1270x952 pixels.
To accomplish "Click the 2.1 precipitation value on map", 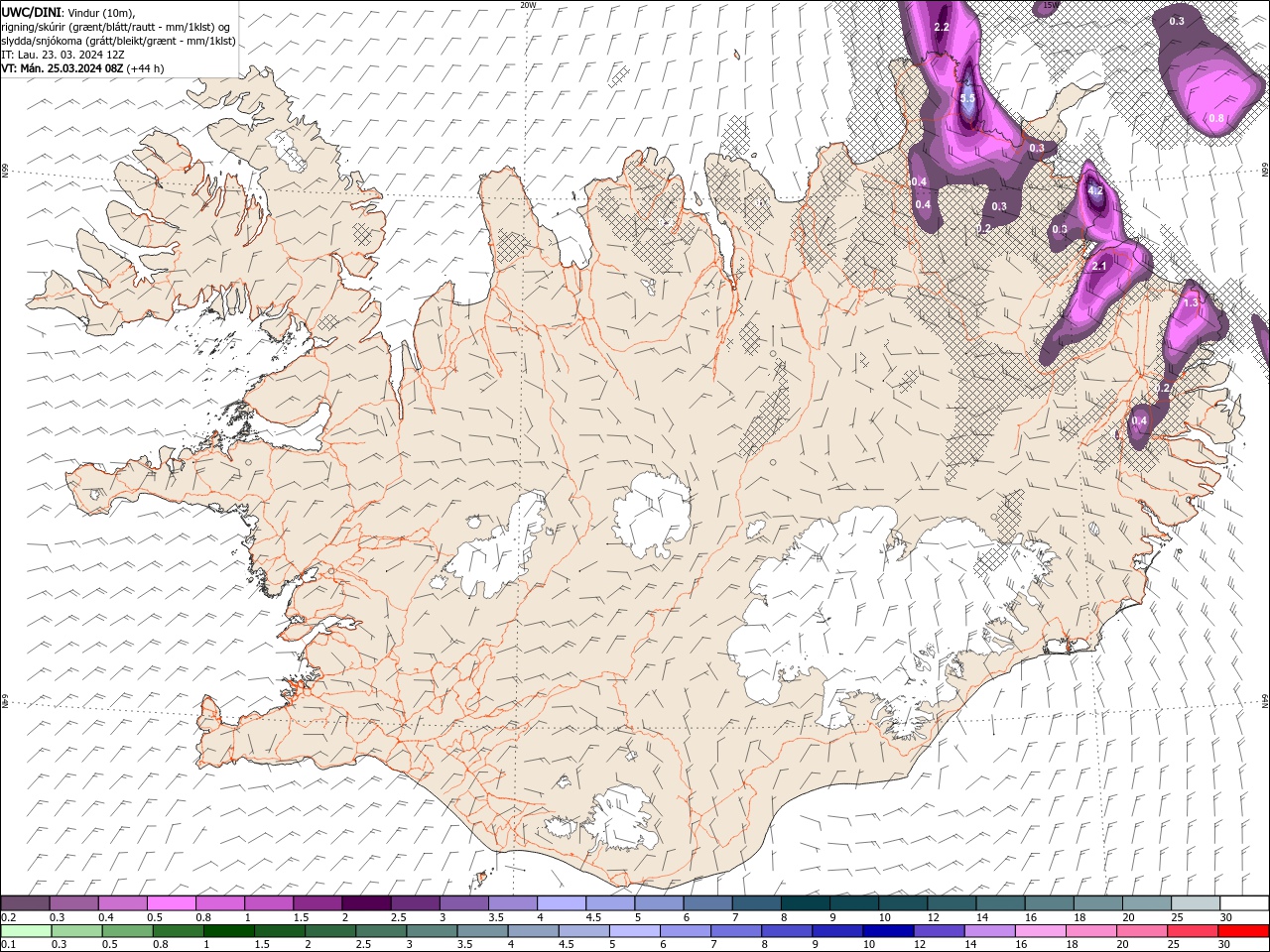I will (1099, 267).
